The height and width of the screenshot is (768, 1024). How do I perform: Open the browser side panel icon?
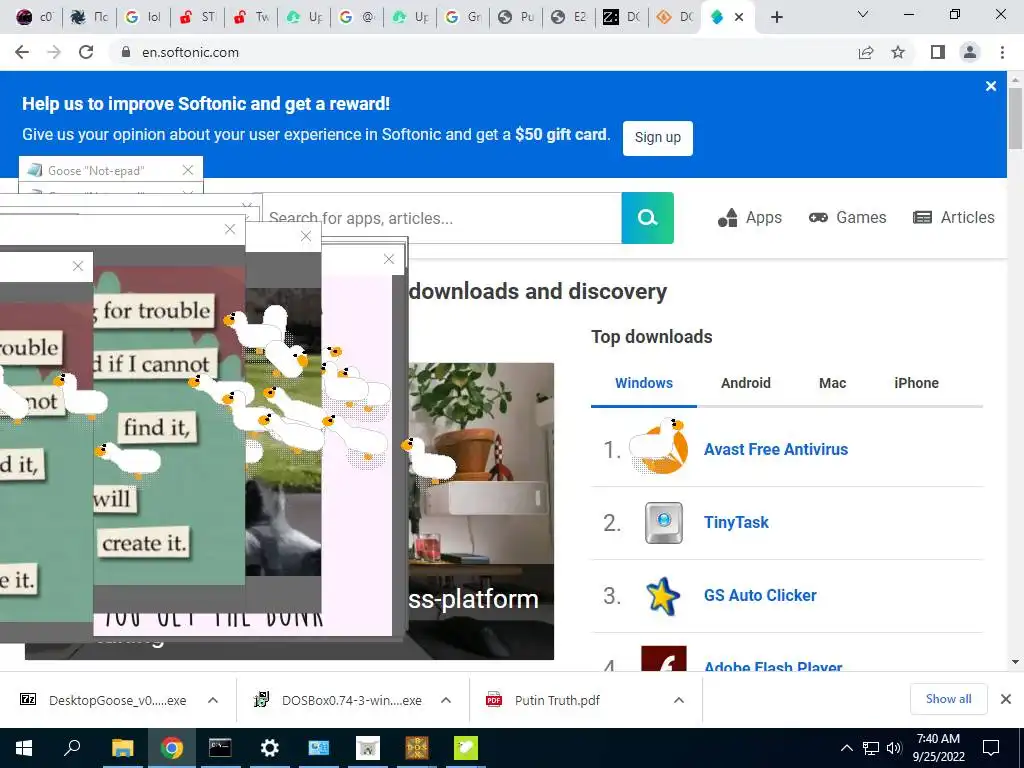click(x=938, y=52)
